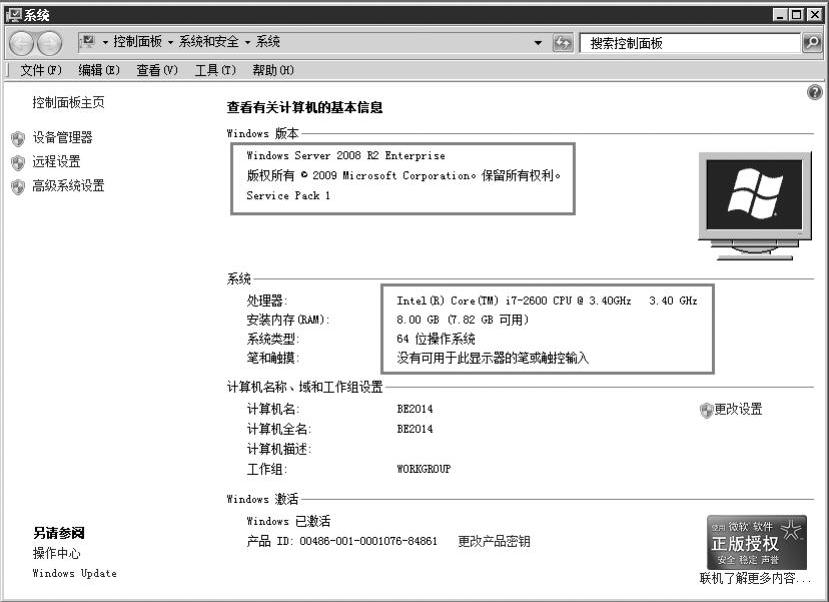The image size is (829, 602).
Task: Open 高级系统设置 link
Action: pos(68,186)
